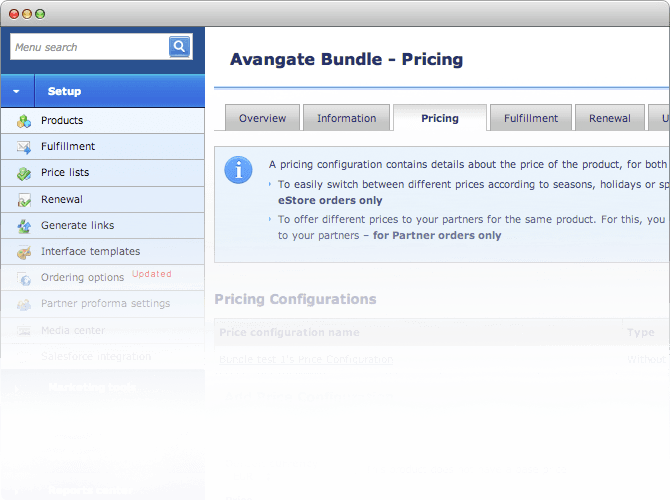
Task: Select the Pricing tab
Action: (440, 118)
